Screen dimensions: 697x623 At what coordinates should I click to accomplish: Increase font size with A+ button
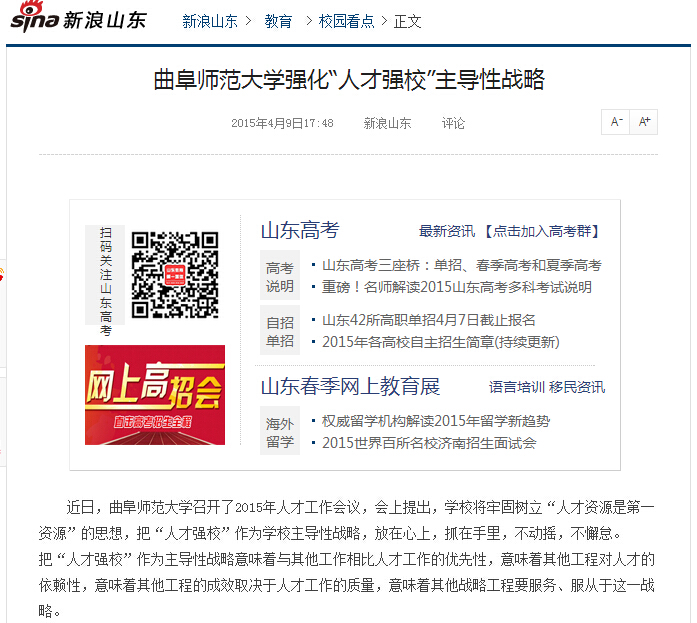[x=644, y=122]
